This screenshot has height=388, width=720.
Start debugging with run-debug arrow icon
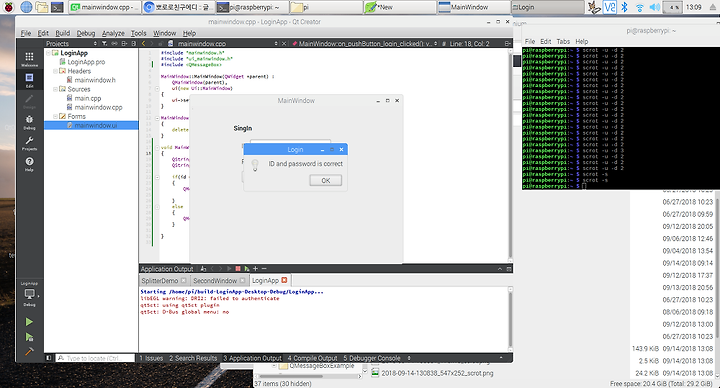pos(29,337)
